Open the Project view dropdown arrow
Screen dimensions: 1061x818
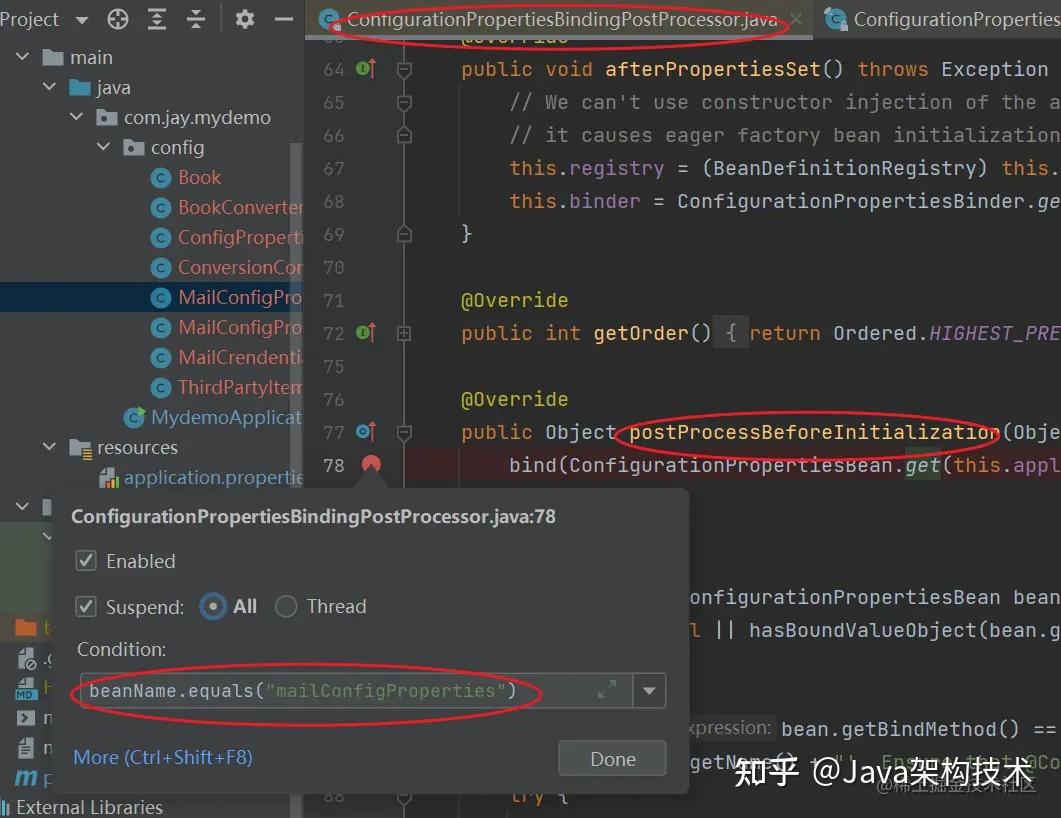80,18
